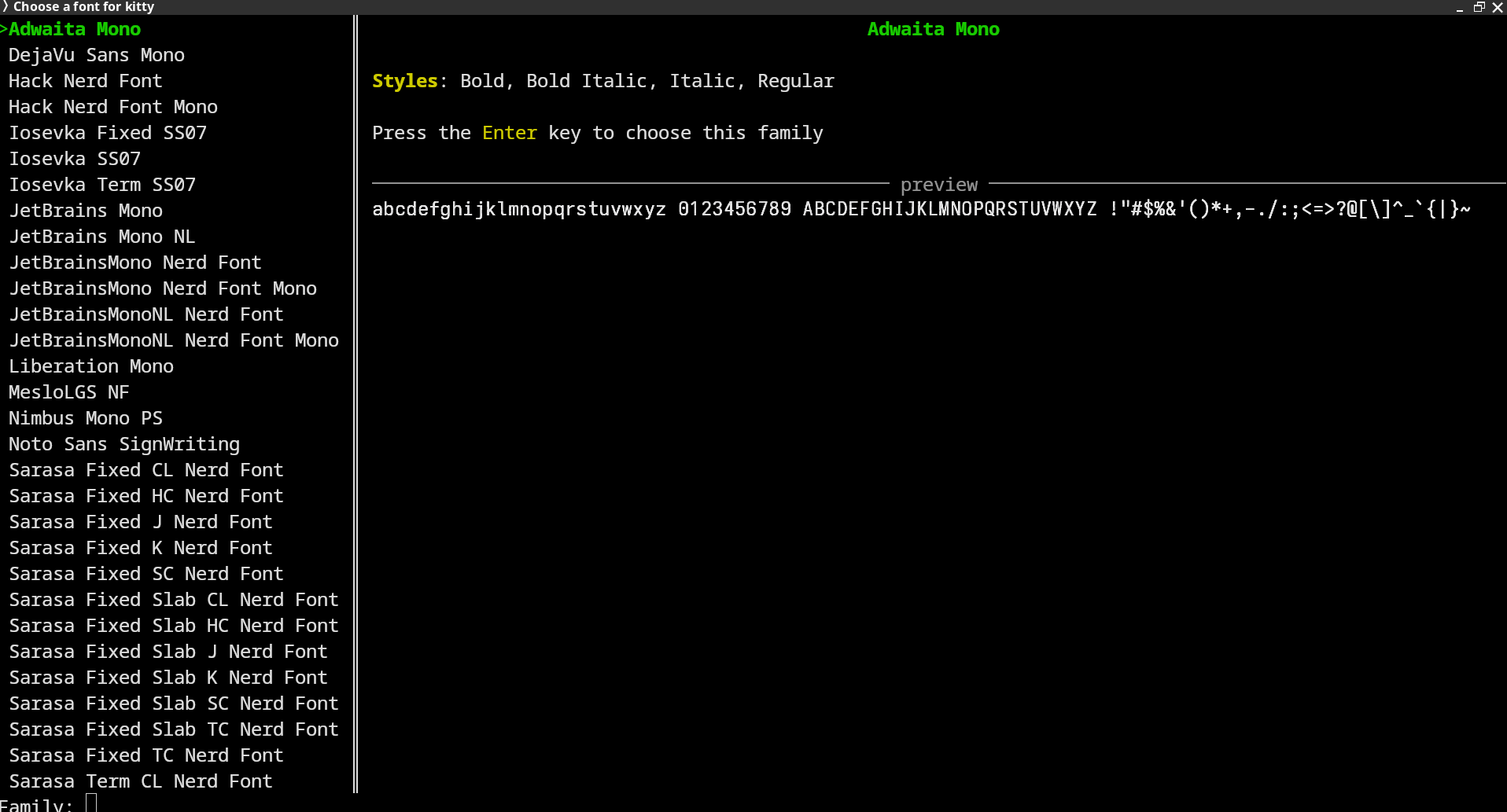Focus the Family input field
The height and width of the screenshot is (812, 1507).
(91, 803)
